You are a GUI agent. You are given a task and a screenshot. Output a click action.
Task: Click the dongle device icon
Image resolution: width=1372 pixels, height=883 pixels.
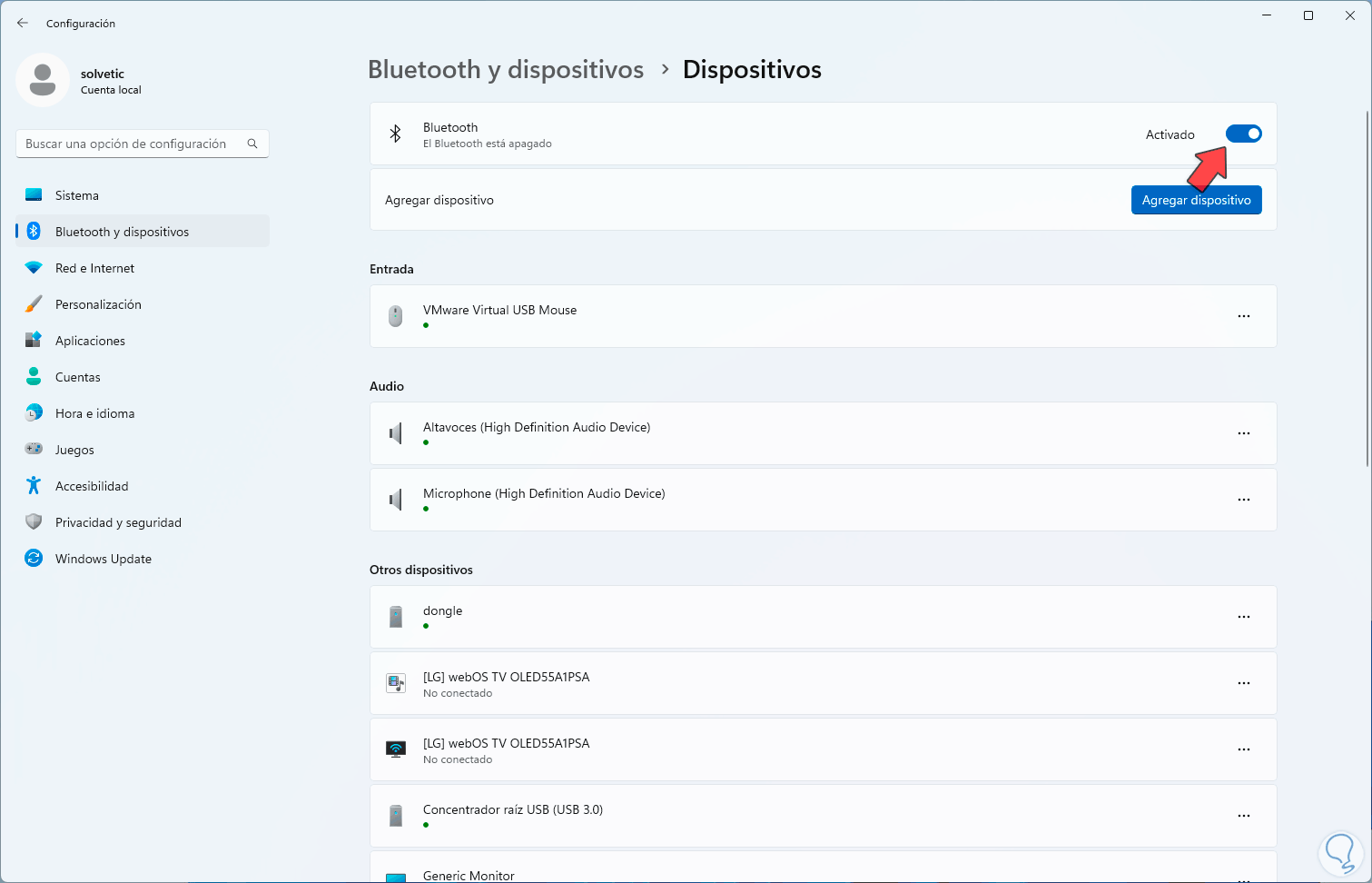(x=396, y=617)
